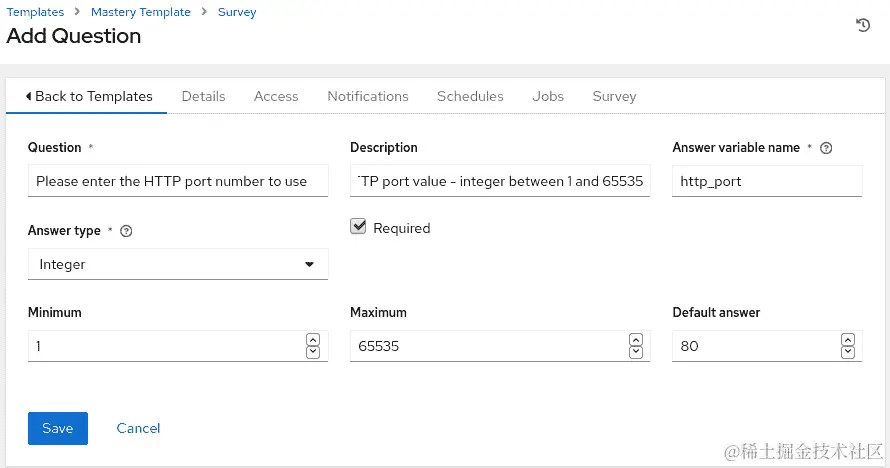Open the Answer type Integer dropdown
Viewport: 890px width, 468px height.
point(178,264)
